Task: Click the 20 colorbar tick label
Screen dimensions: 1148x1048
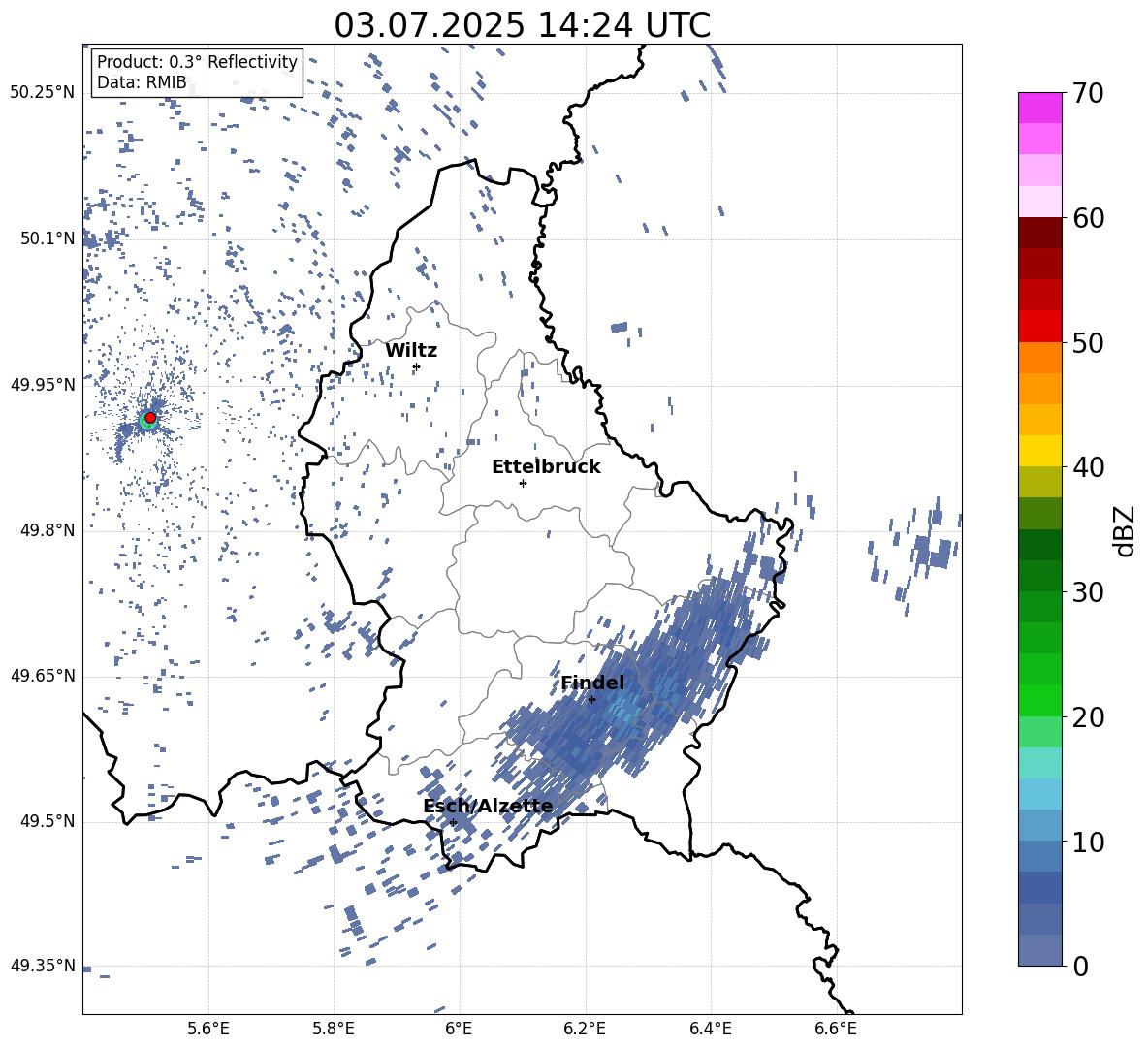Action: pos(1088,717)
